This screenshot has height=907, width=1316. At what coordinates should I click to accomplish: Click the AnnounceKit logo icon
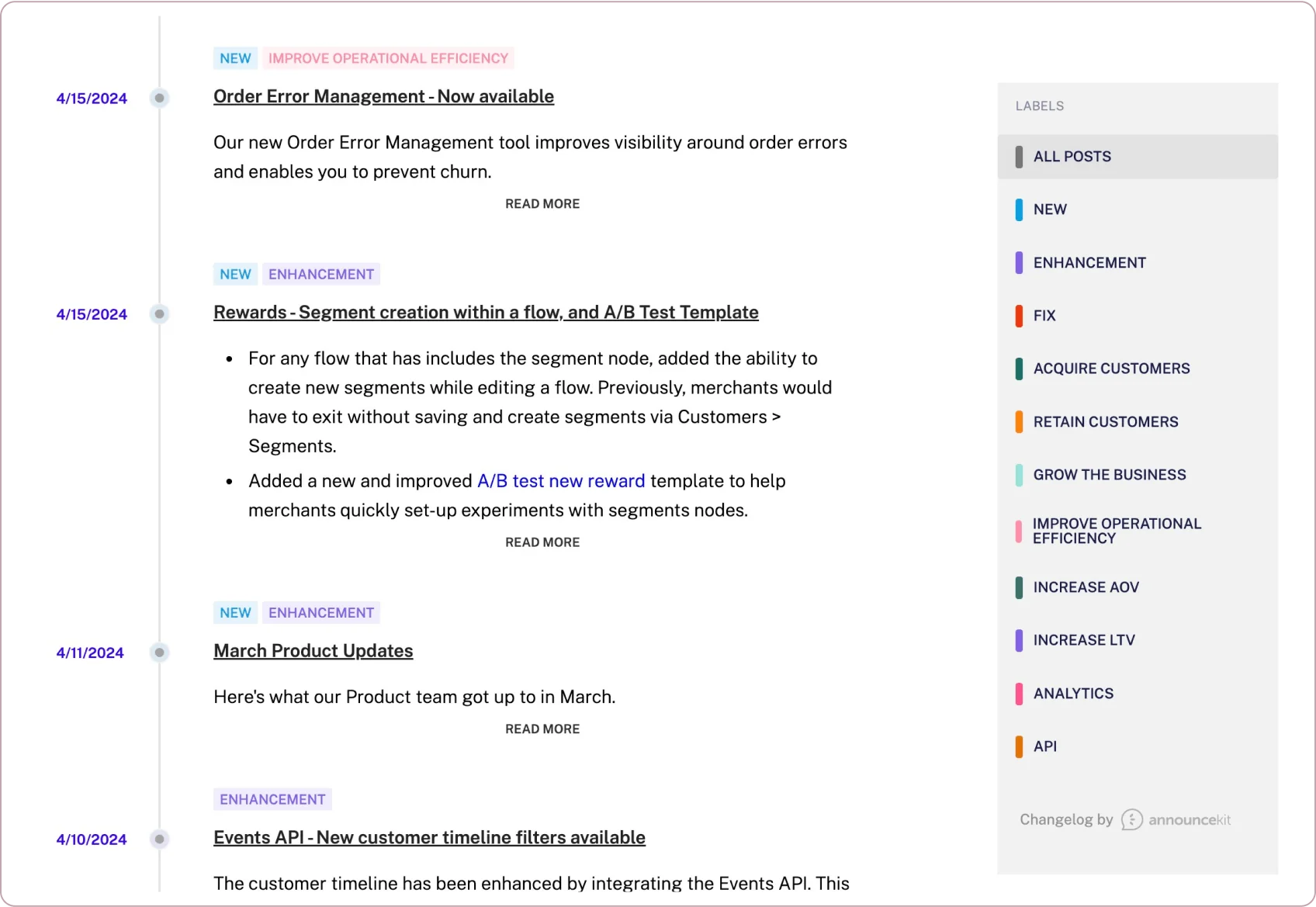1131,819
